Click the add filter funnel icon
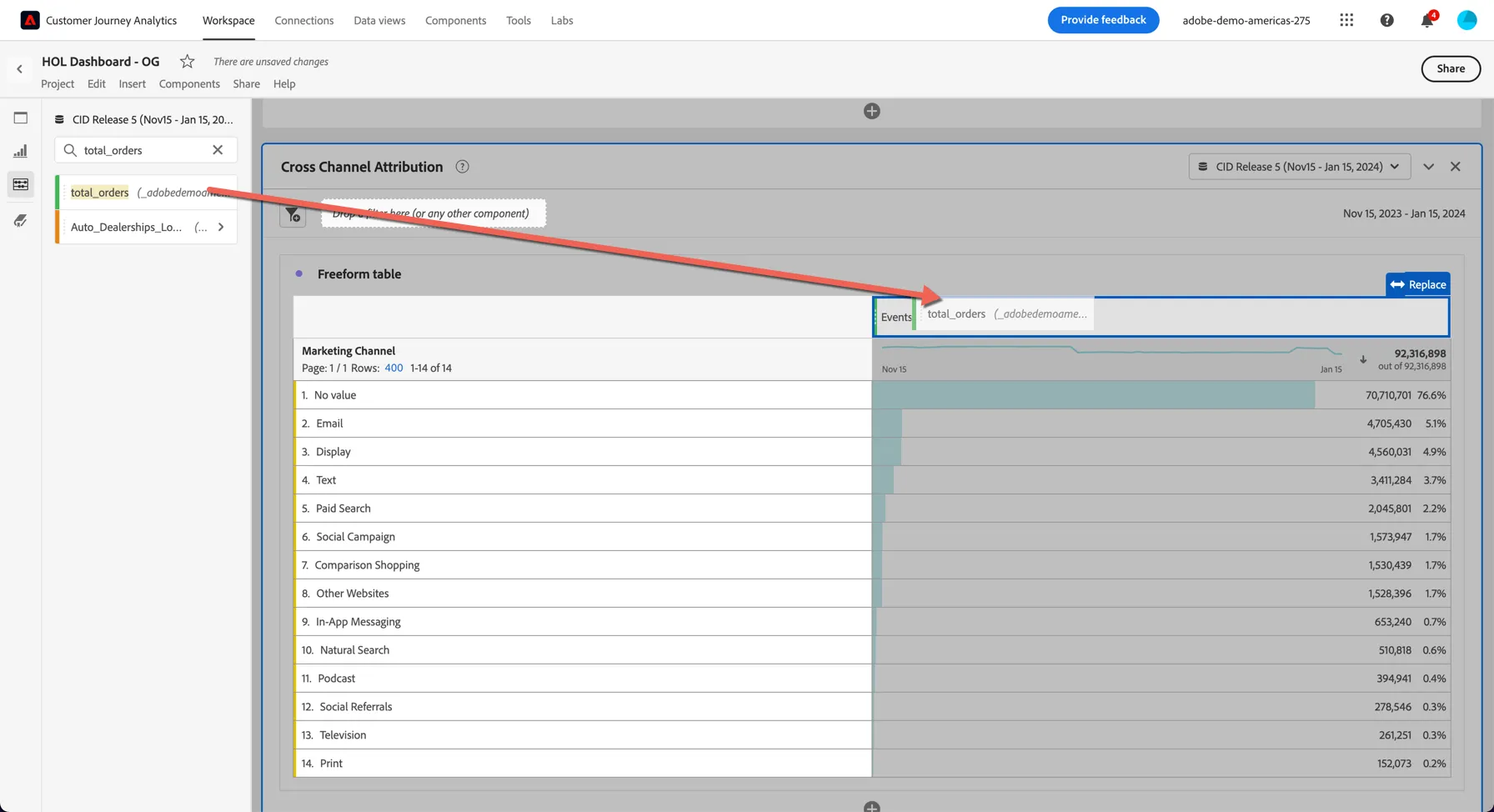Screen dimensions: 1494x812 (x=293, y=215)
